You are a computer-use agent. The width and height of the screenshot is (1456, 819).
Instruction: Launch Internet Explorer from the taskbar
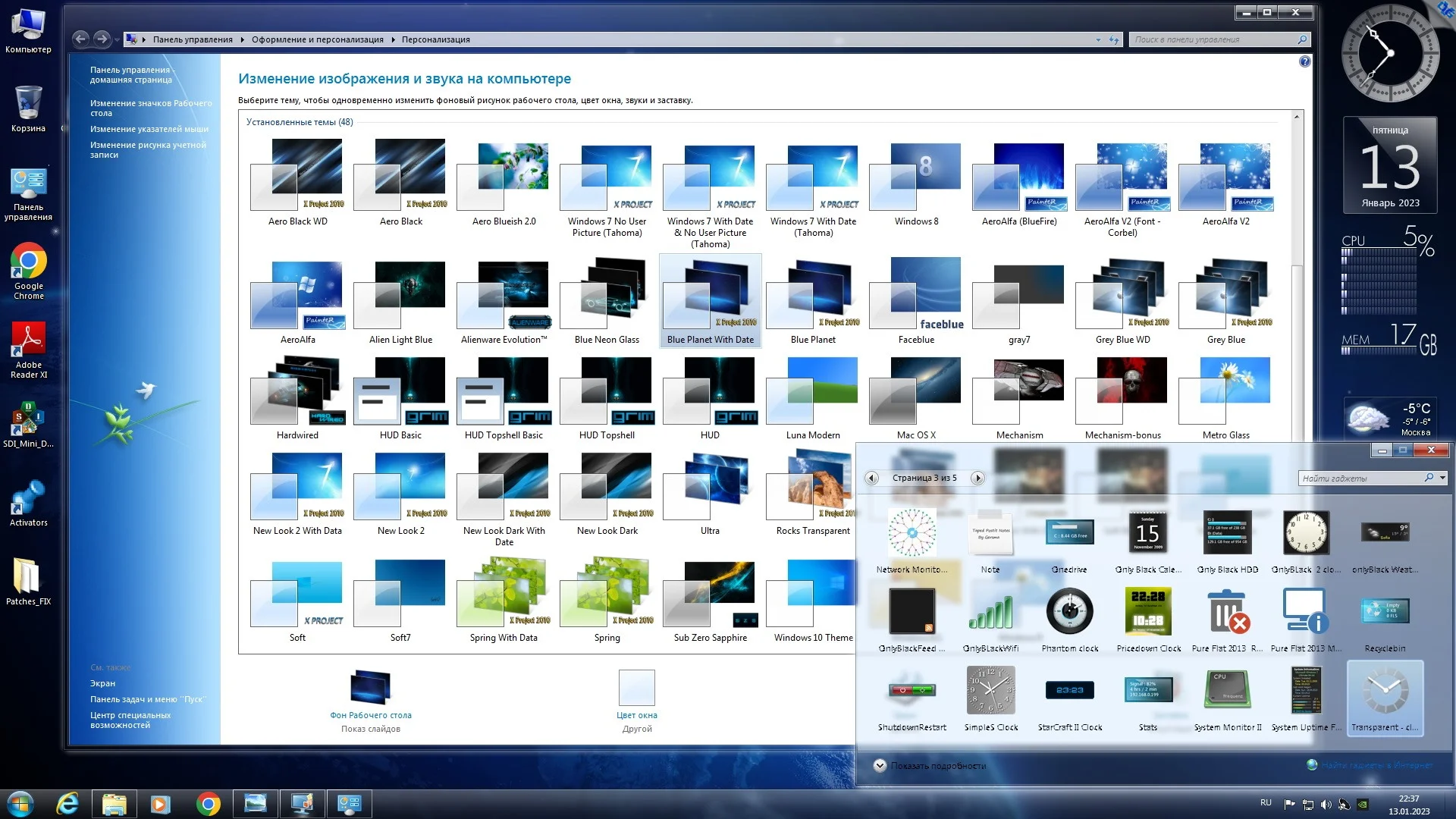pyautogui.click(x=67, y=803)
